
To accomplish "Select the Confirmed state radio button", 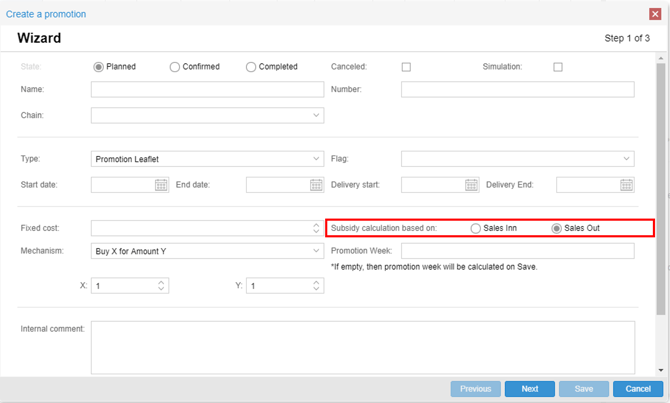I will pyautogui.click(x=175, y=67).
